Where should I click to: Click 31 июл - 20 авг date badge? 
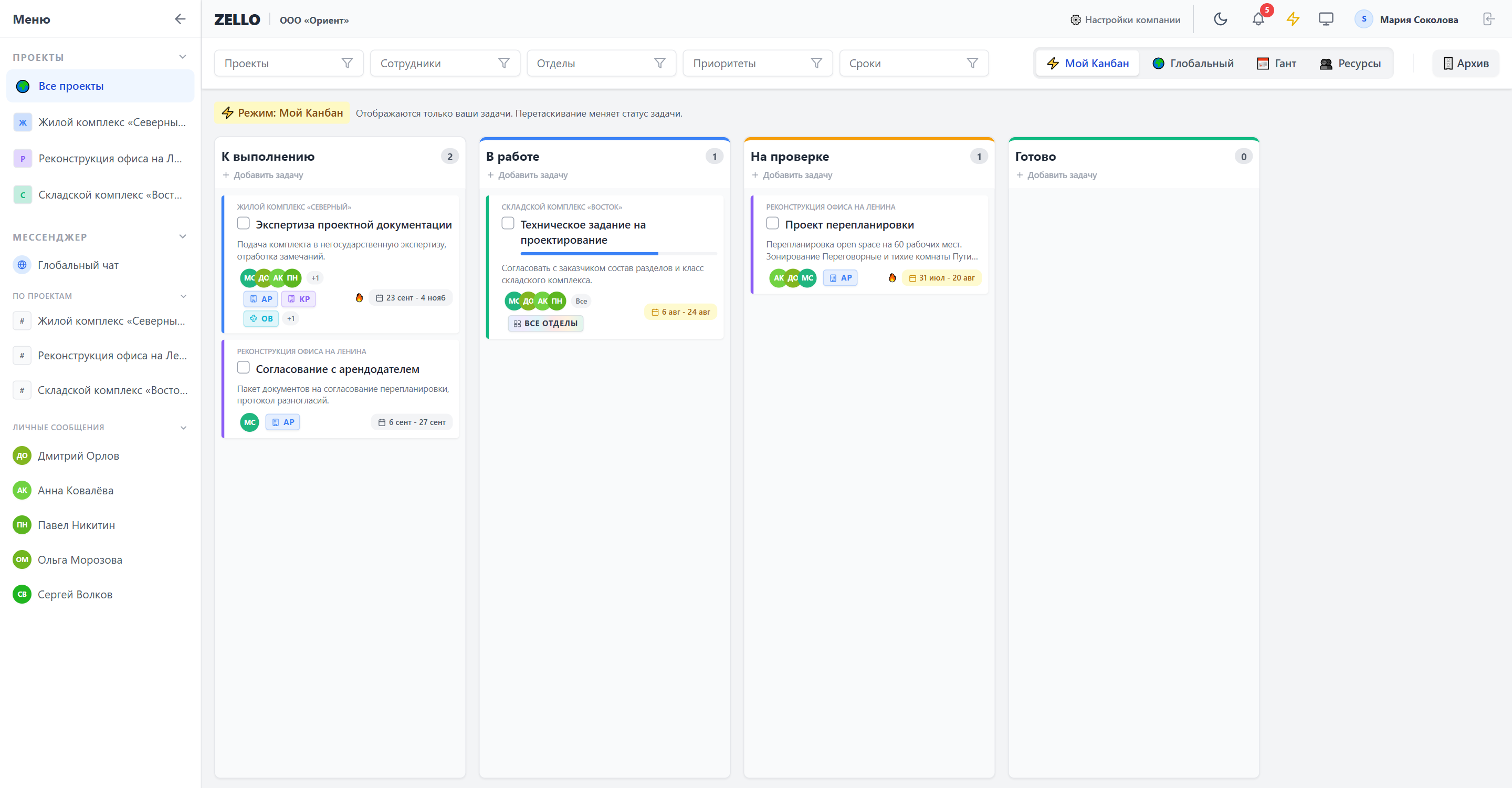click(x=941, y=278)
